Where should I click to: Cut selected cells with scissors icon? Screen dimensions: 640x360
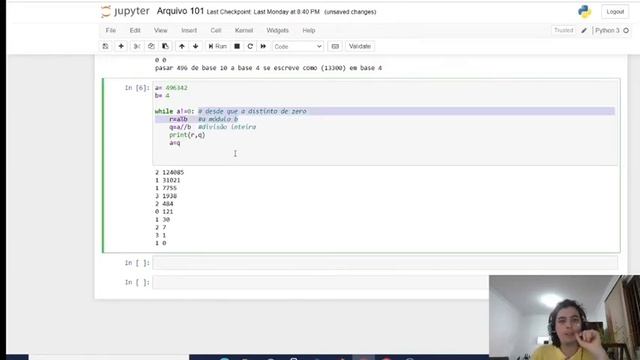[137, 46]
